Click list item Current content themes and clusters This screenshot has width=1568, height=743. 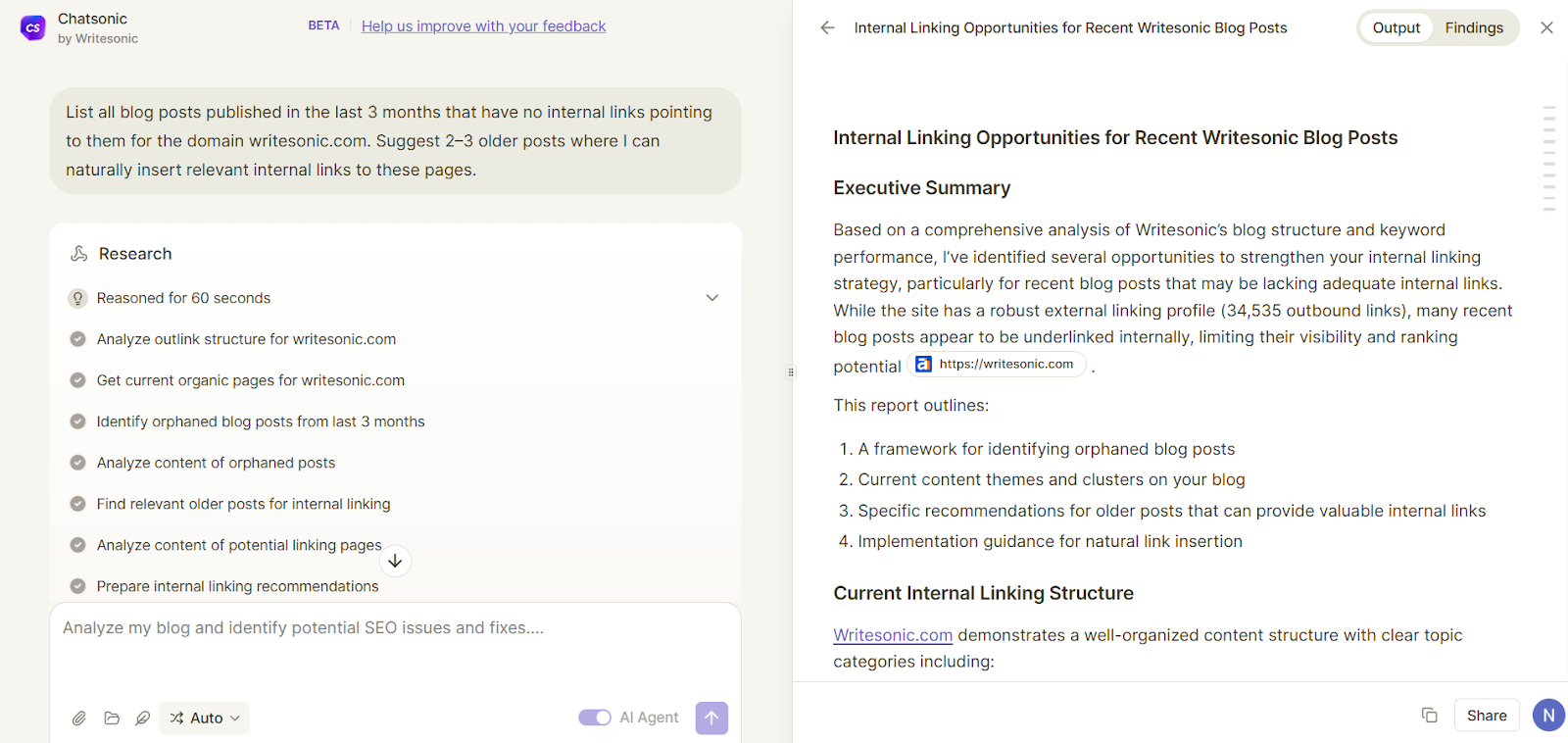point(1052,479)
